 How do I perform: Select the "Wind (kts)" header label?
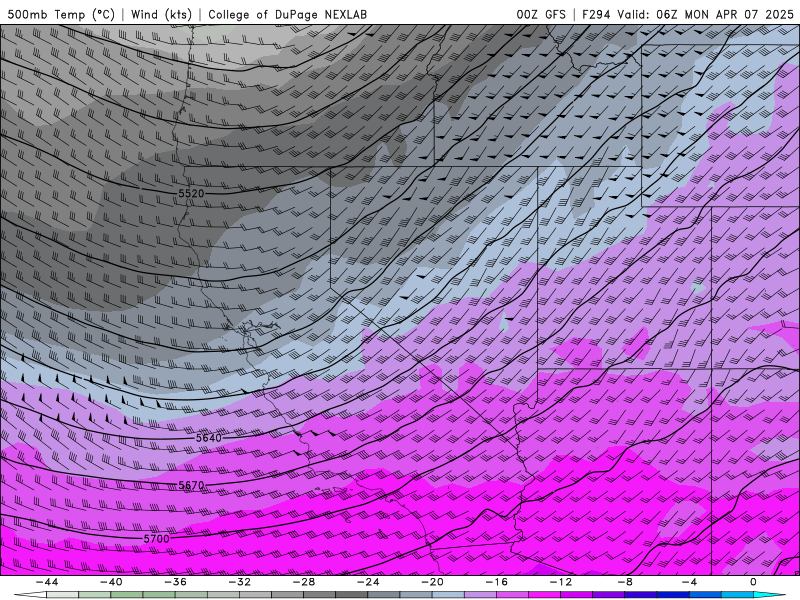click(161, 15)
